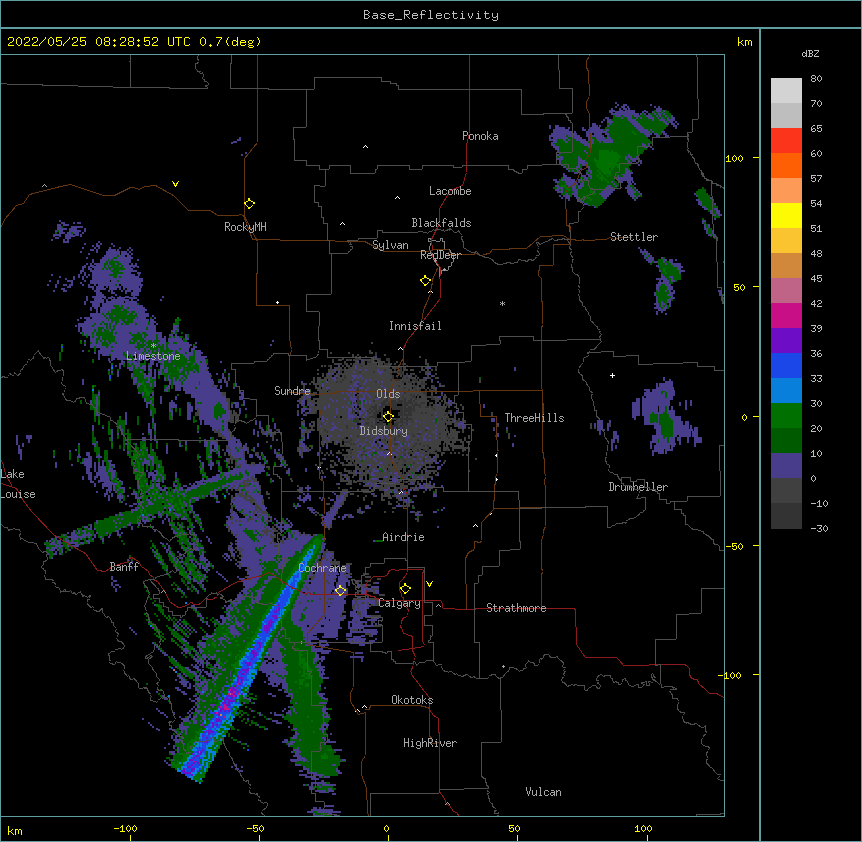This screenshot has width=862, height=842.
Task: Click the yellow diamond marker above RockyMH
Action: (x=250, y=204)
